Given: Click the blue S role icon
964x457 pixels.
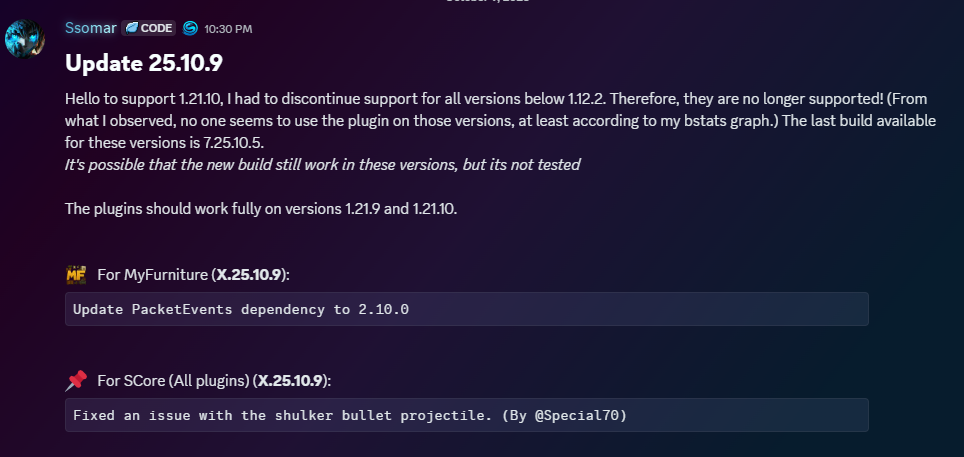Looking at the screenshot, I should click(x=190, y=27).
